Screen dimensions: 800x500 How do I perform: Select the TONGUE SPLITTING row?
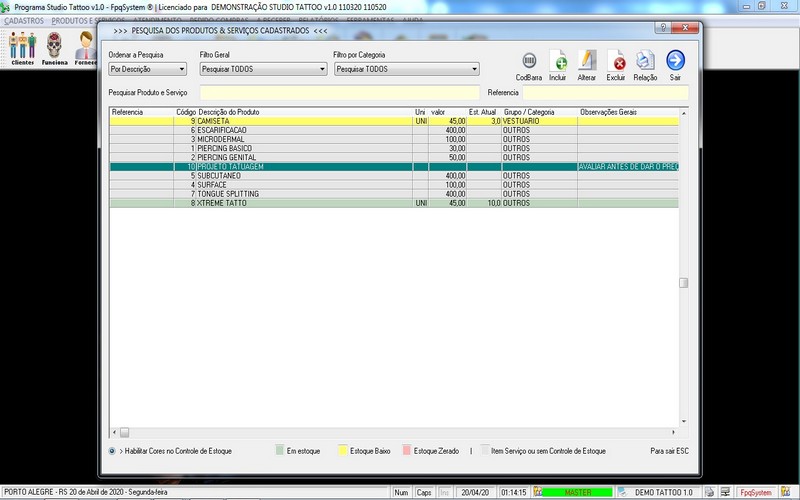pos(394,194)
